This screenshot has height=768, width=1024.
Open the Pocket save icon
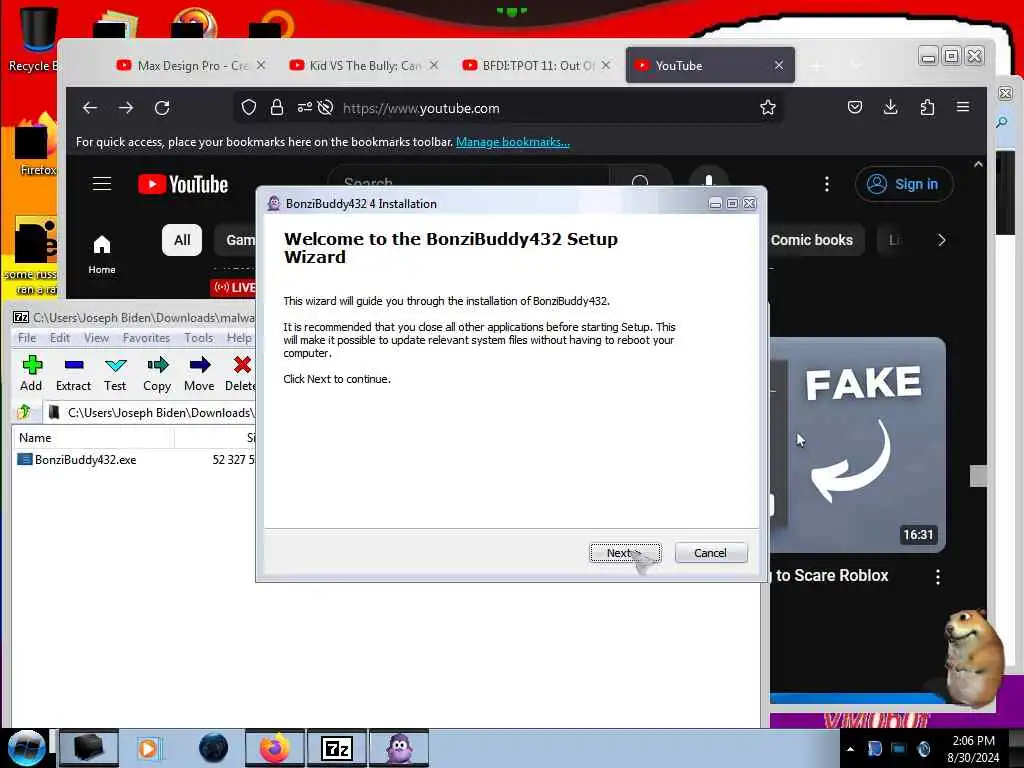point(855,108)
